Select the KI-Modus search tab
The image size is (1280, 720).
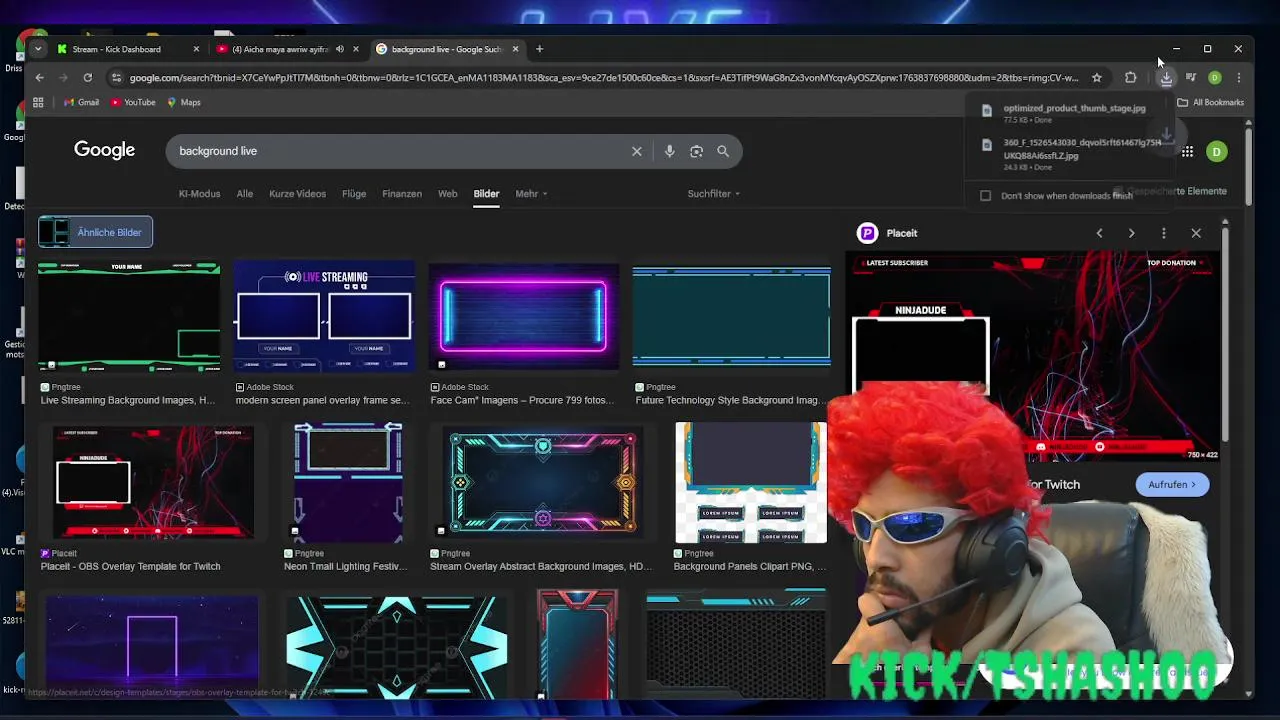coord(199,194)
